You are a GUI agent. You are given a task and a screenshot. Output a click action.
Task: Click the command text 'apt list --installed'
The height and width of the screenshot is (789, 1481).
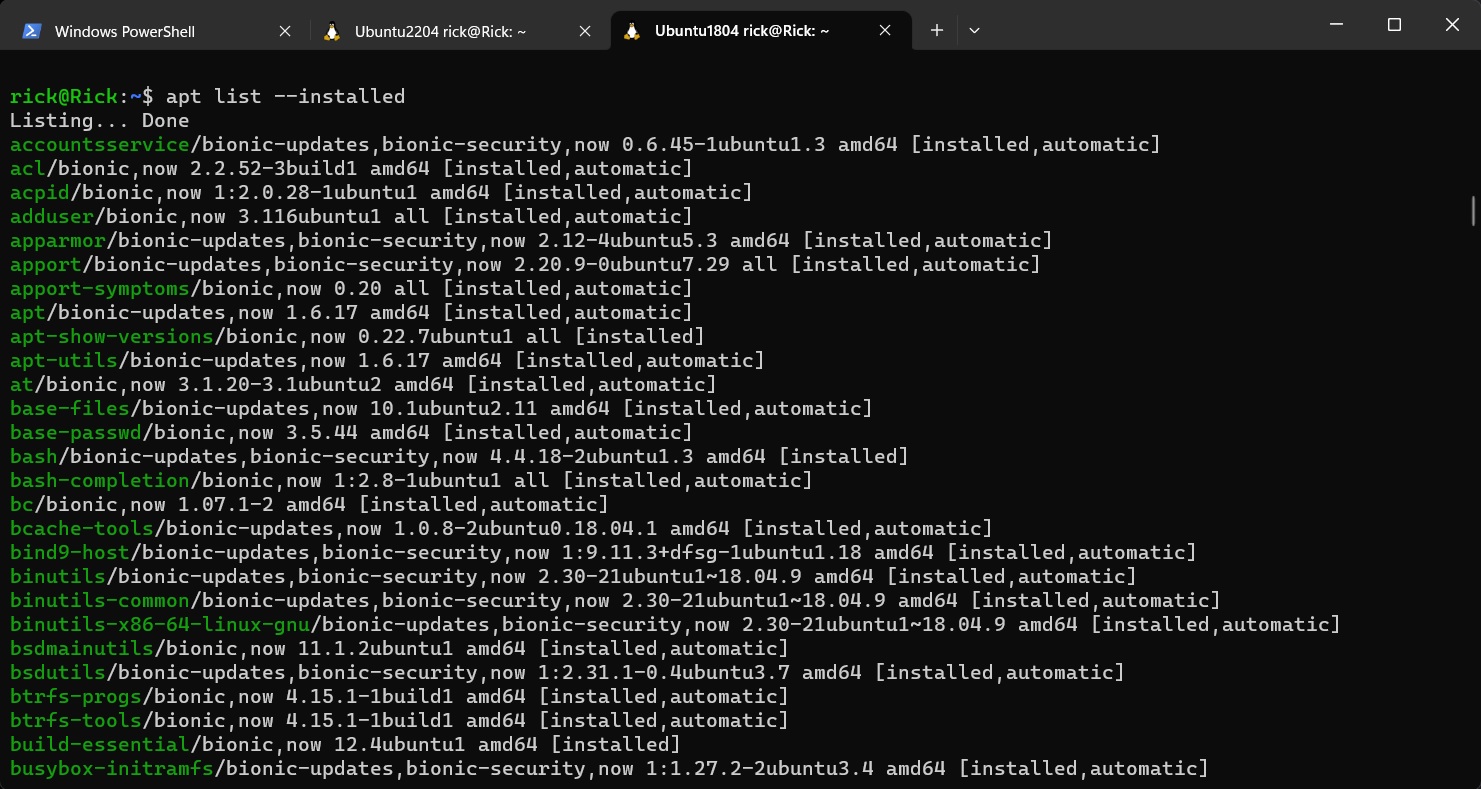coord(285,97)
